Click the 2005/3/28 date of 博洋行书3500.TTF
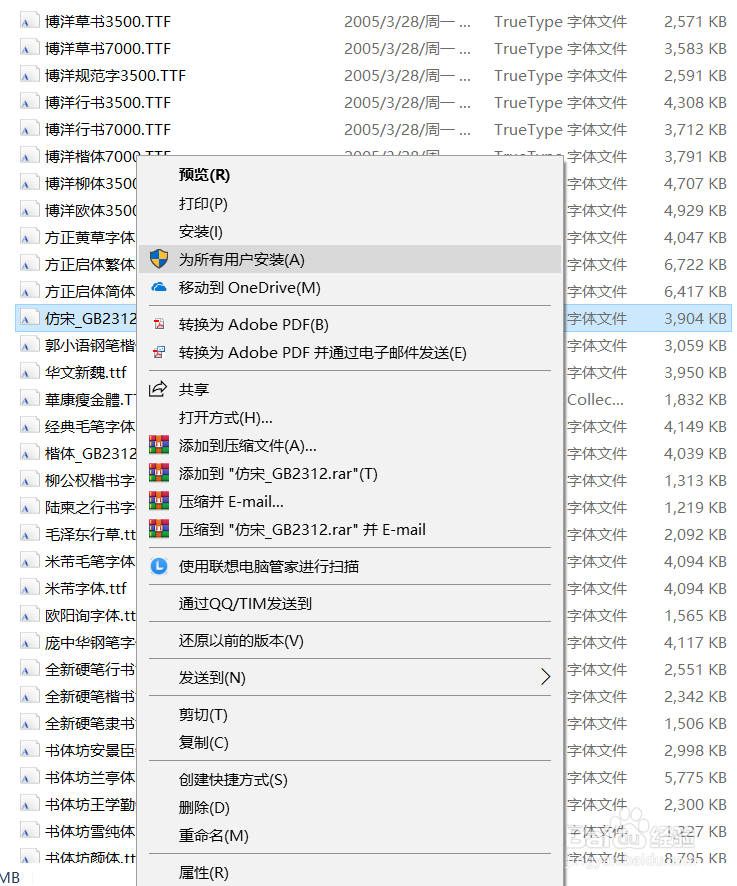This screenshot has height=886, width=737. pyautogui.click(x=407, y=103)
